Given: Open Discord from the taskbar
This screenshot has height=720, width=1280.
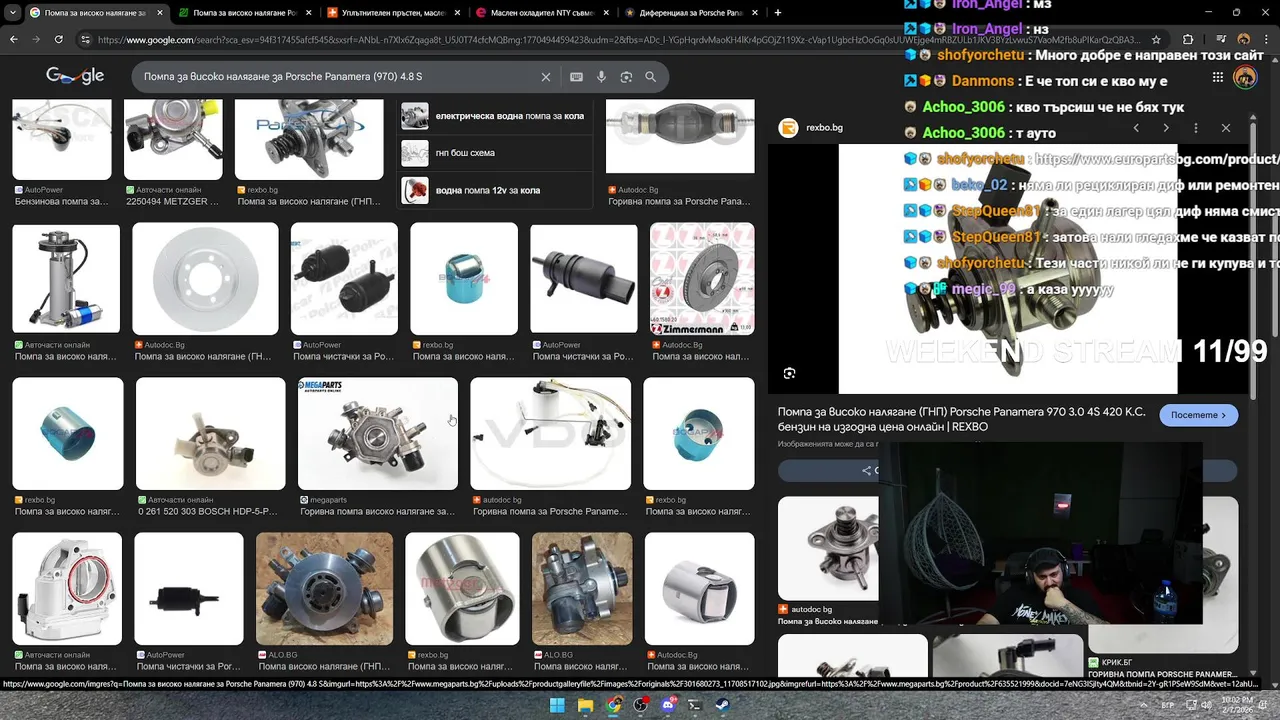Looking at the screenshot, I should pyautogui.click(x=667, y=705).
